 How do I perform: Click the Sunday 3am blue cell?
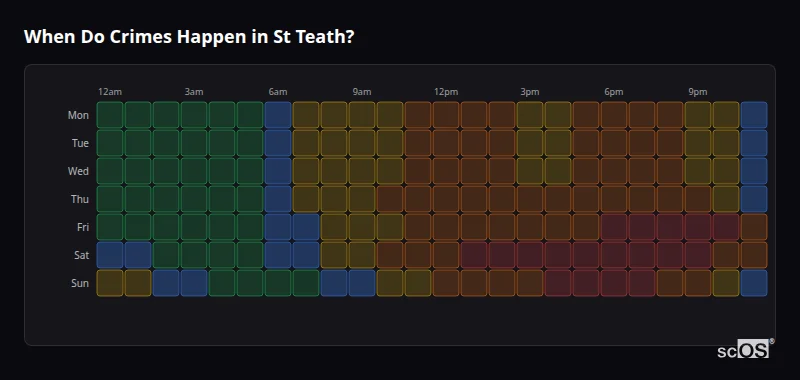coord(194,283)
